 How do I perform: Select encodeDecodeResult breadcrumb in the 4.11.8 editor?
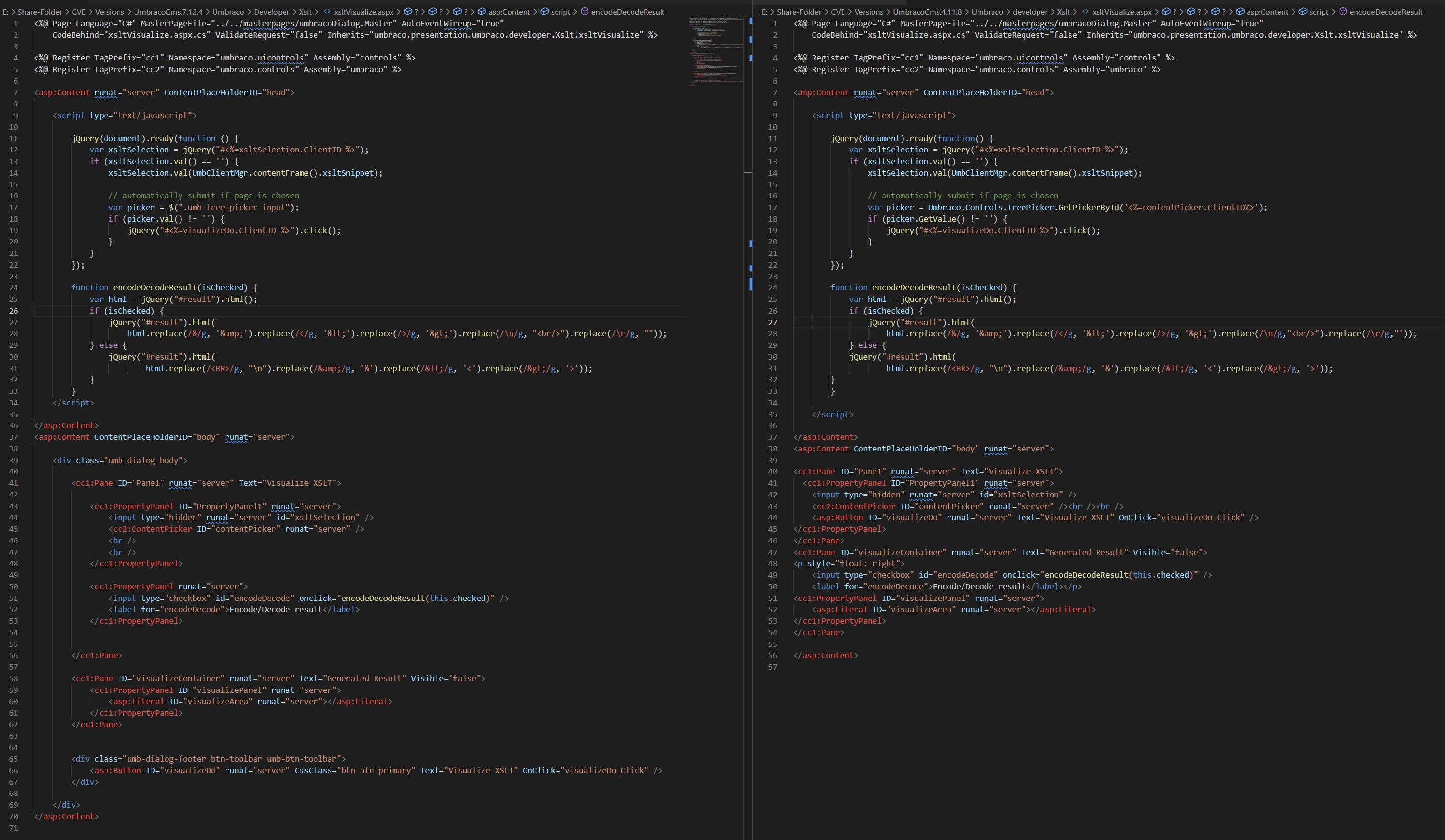1386,12
